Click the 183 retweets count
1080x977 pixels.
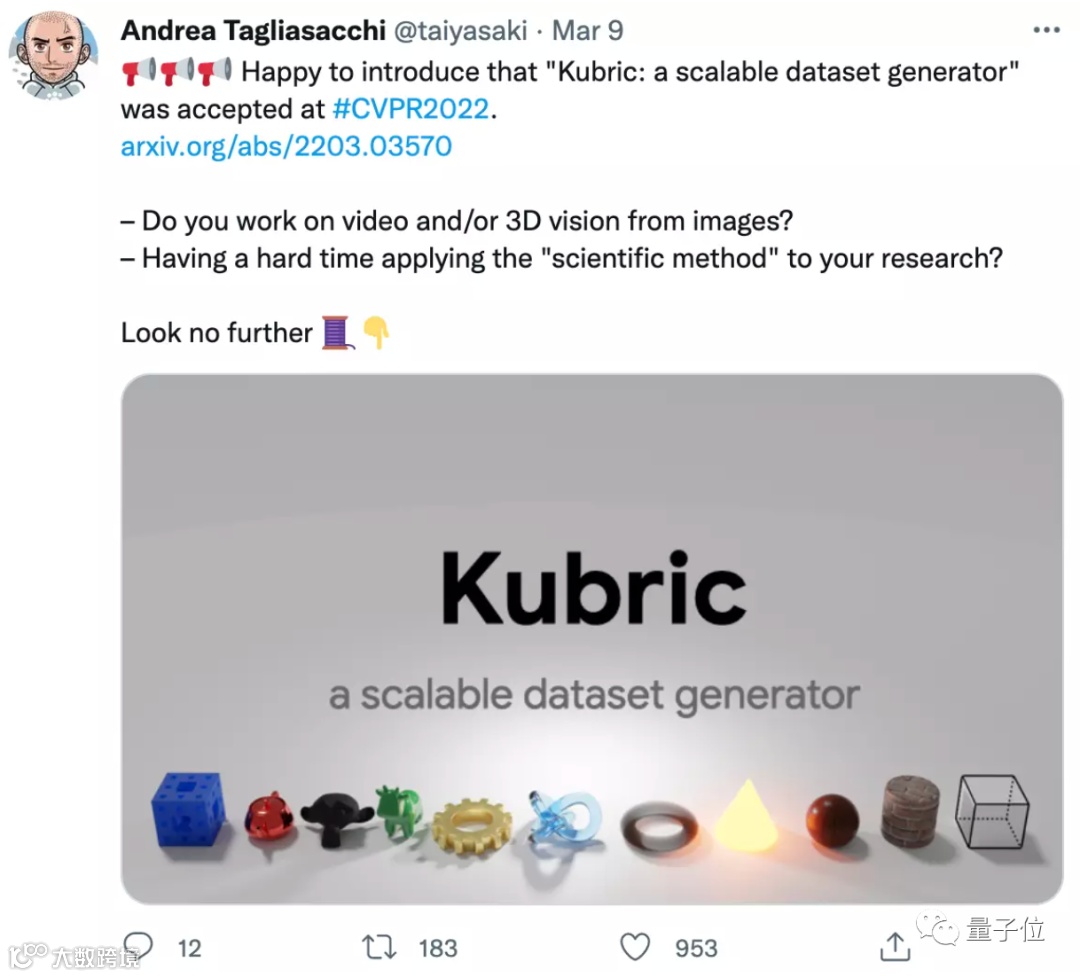(438, 949)
